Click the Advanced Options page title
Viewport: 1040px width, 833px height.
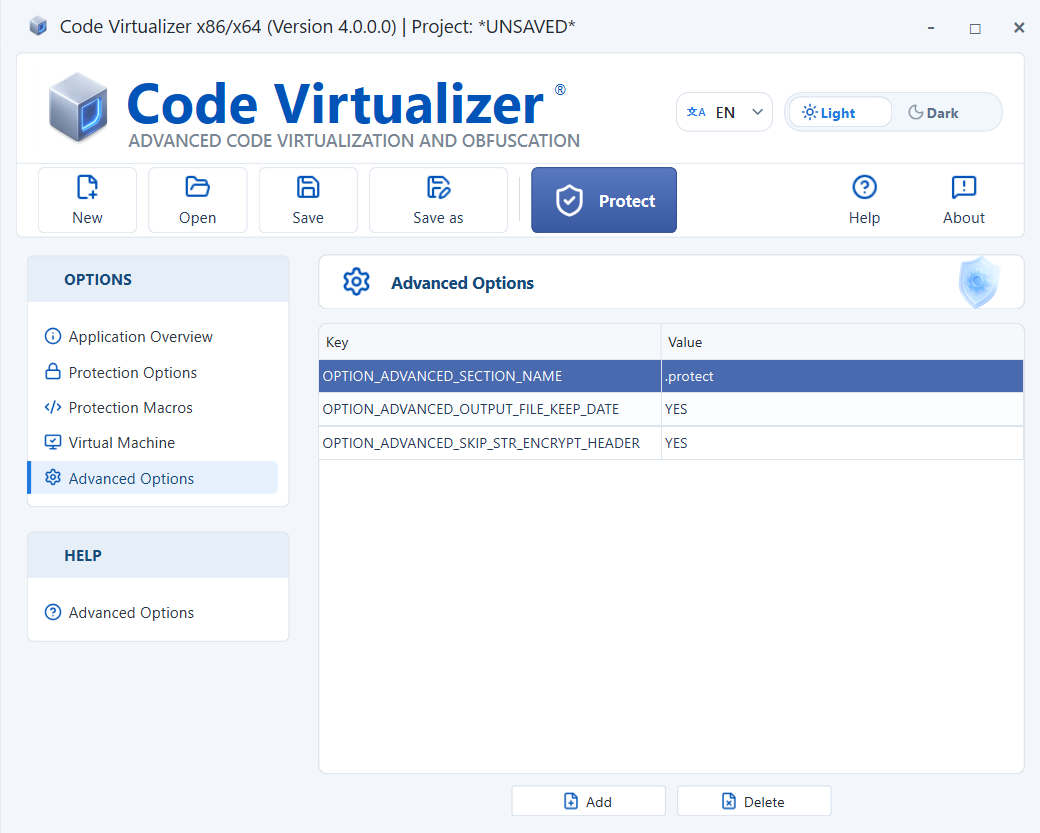pos(462,283)
